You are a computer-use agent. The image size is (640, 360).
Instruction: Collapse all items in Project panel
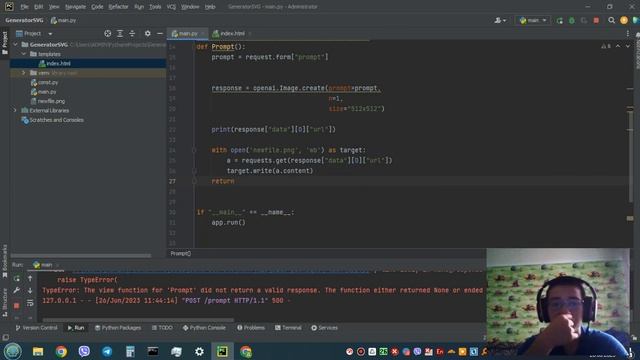(132, 33)
